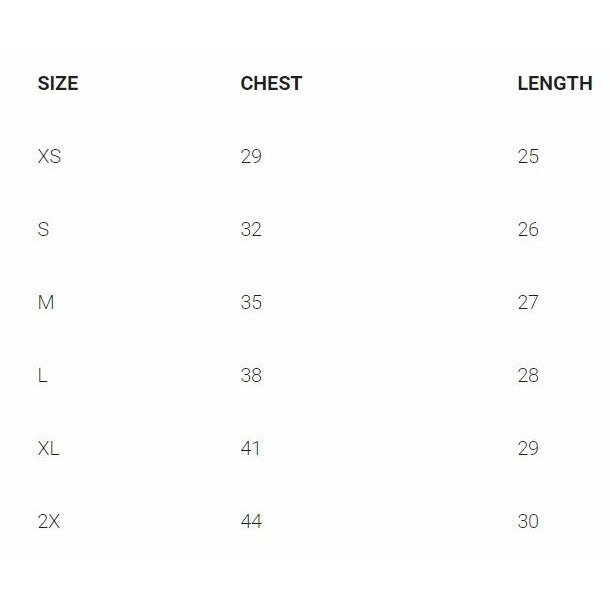Select the 2X size label
This screenshot has width=610, height=610.
click(49, 522)
